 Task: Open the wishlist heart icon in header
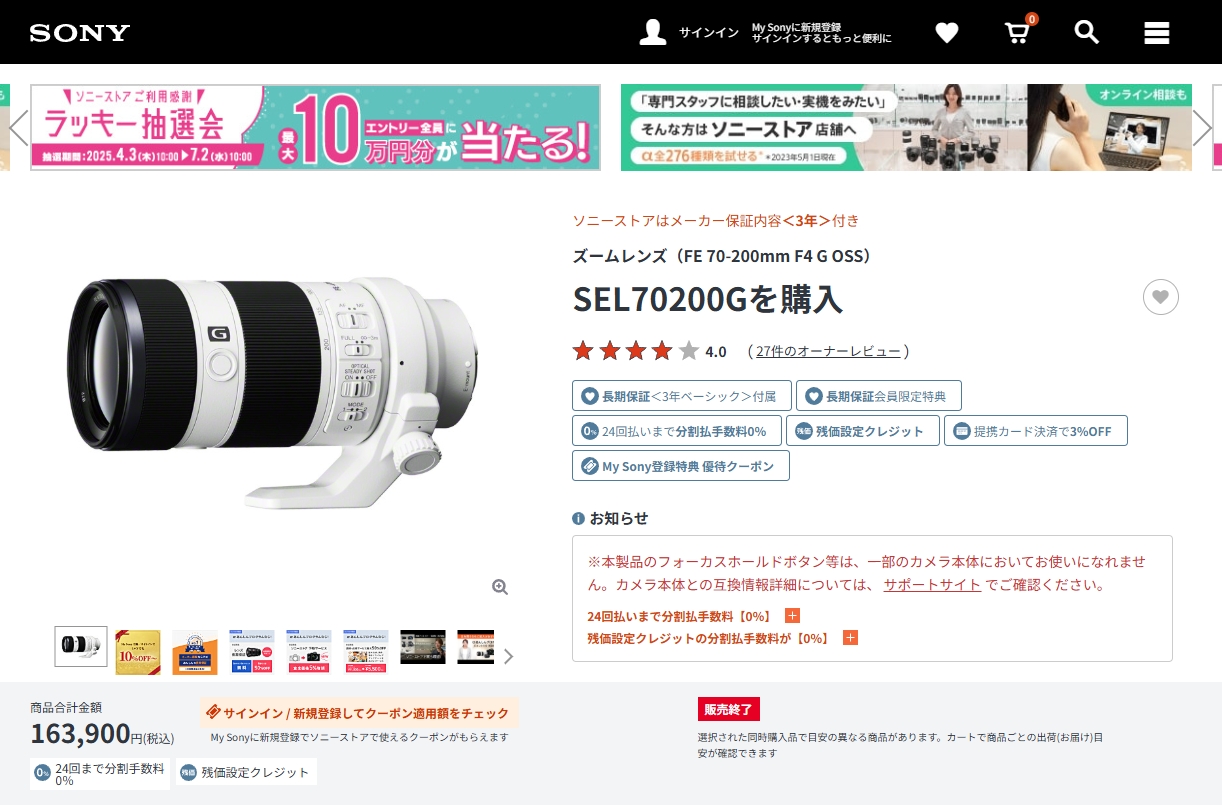click(x=947, y=33)
